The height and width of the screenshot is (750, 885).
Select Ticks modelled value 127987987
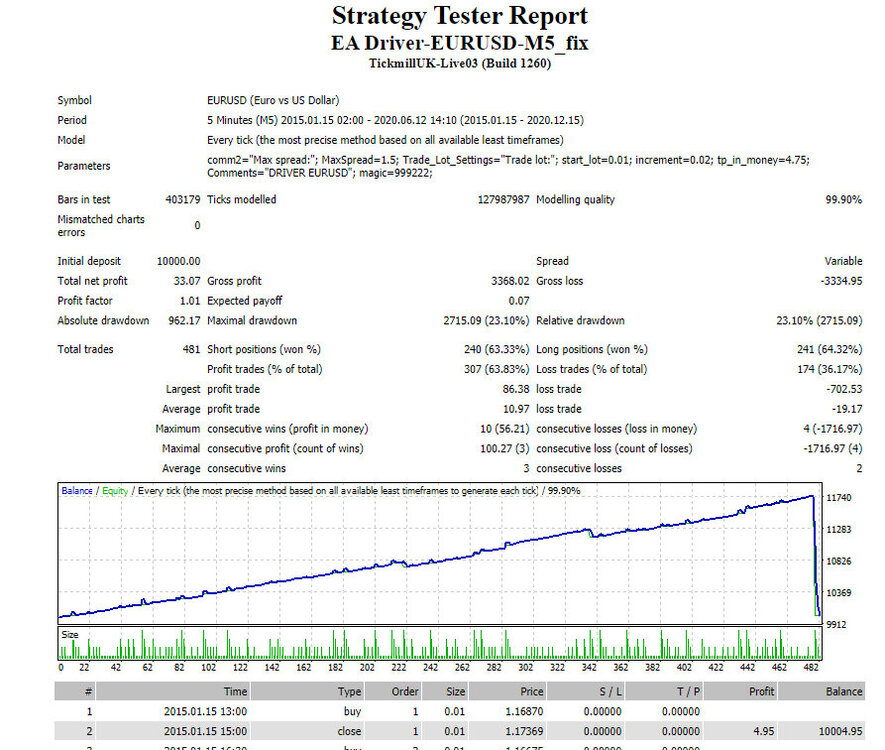click(x=503, y=200)
